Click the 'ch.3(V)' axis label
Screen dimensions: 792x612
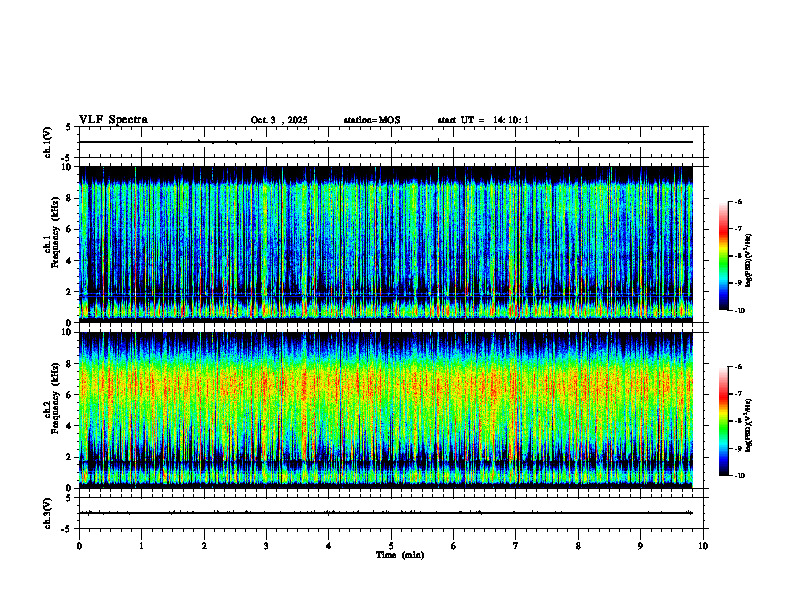click(47, 513)
